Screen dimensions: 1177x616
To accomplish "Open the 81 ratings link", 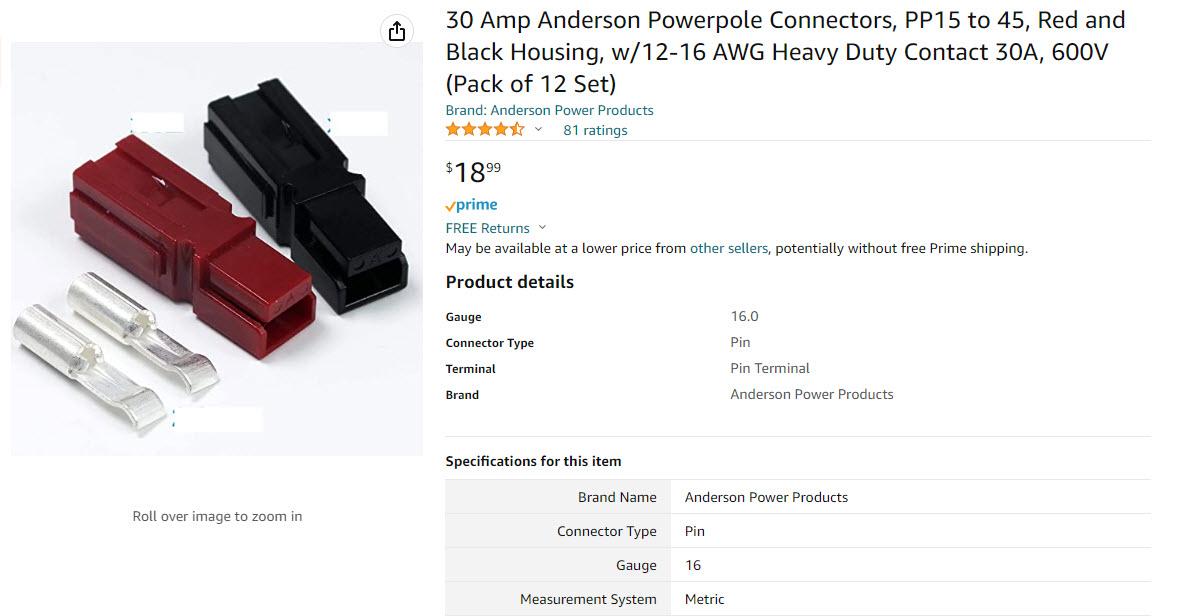I will tap(595, 130).
